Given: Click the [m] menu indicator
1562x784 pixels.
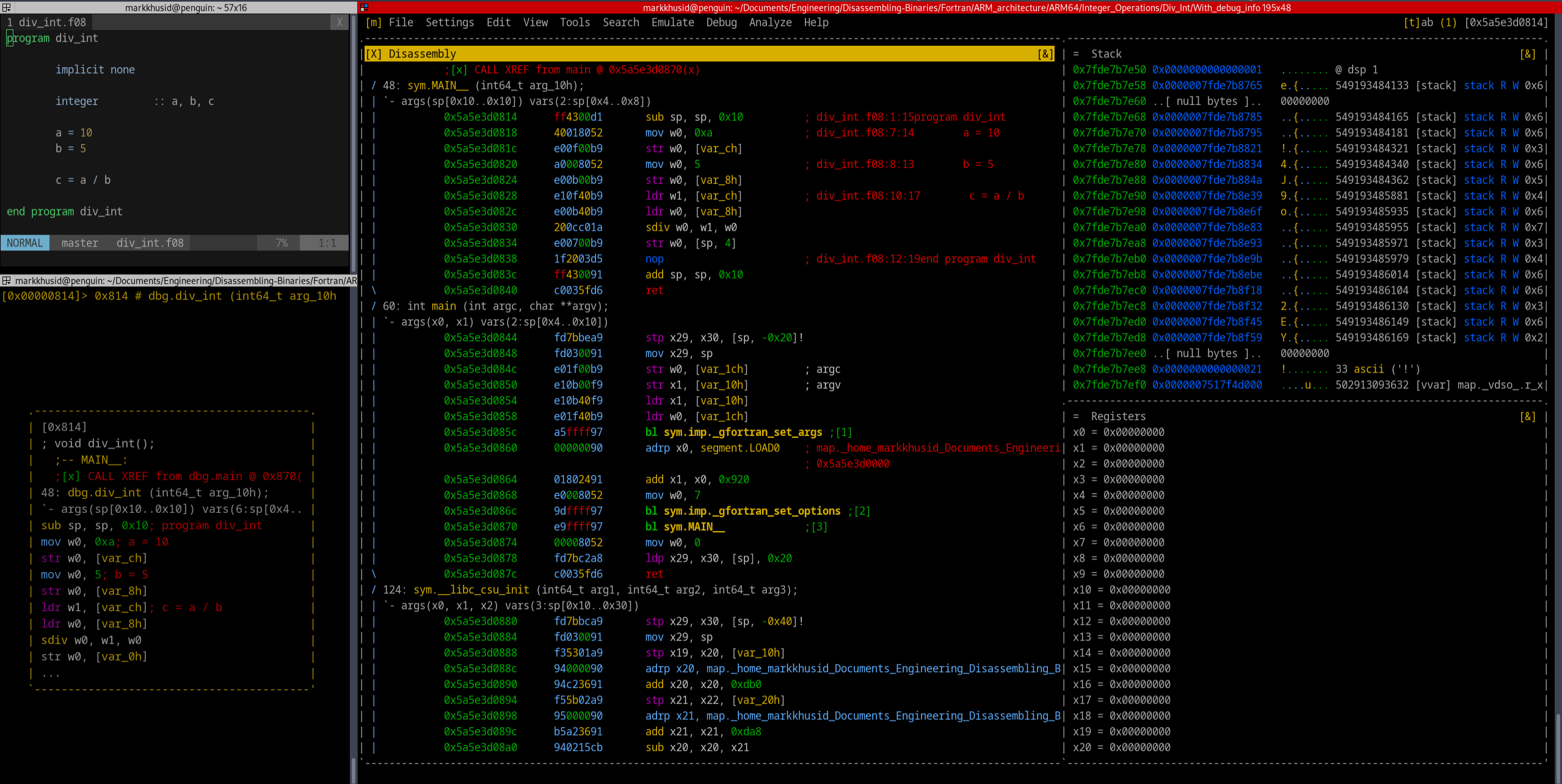Looking at the screenshot, I should coord(373,23).
